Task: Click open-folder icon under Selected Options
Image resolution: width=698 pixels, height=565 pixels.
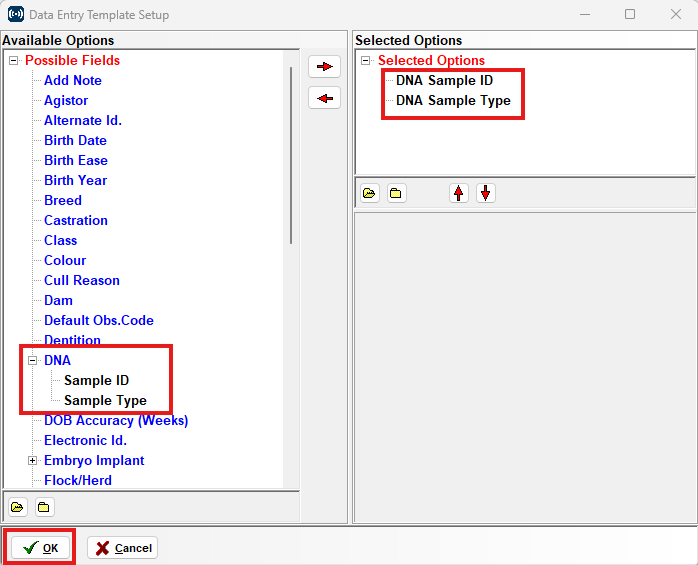Action: click(369, 193)
